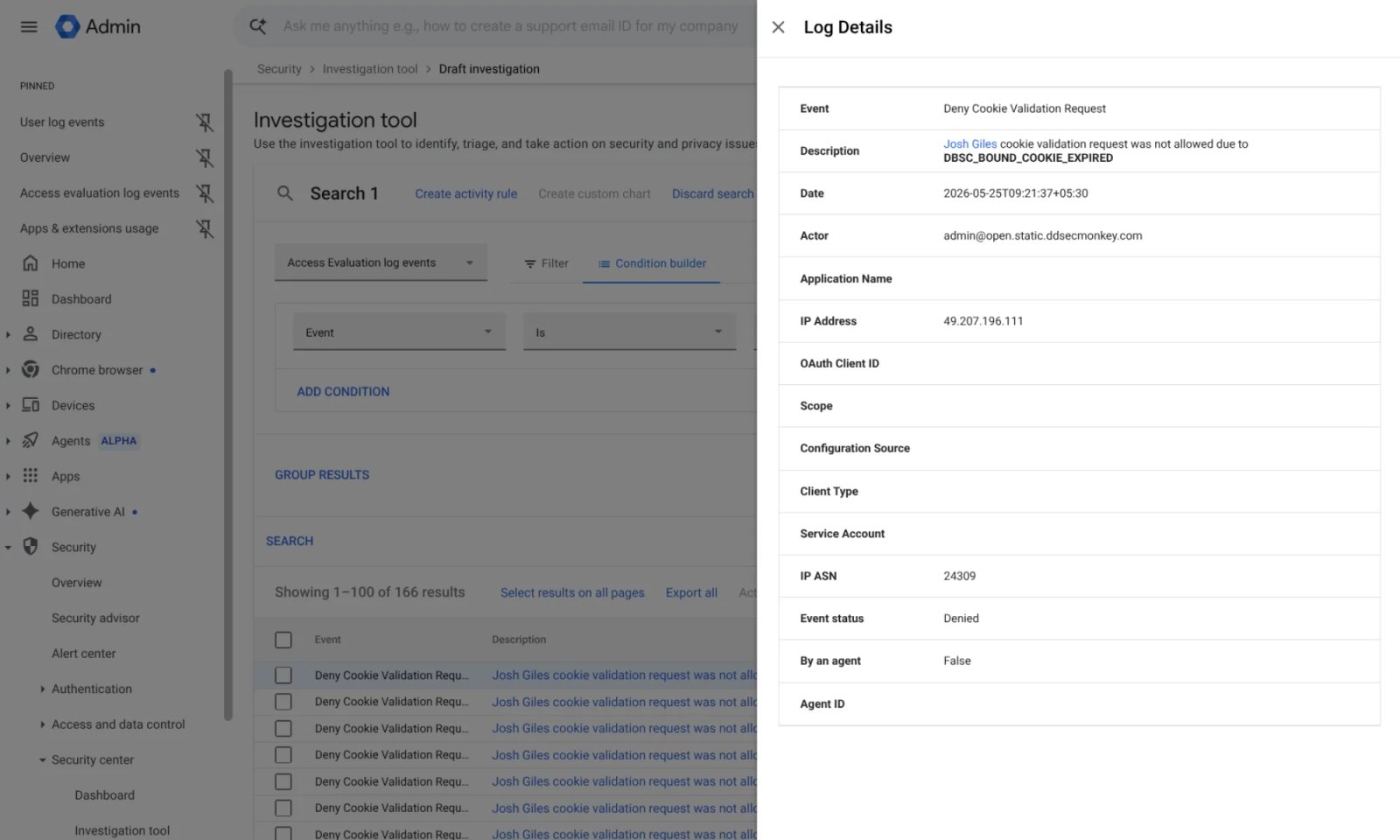
Task: Click the Devices icon
Action: tap(31, 405)
